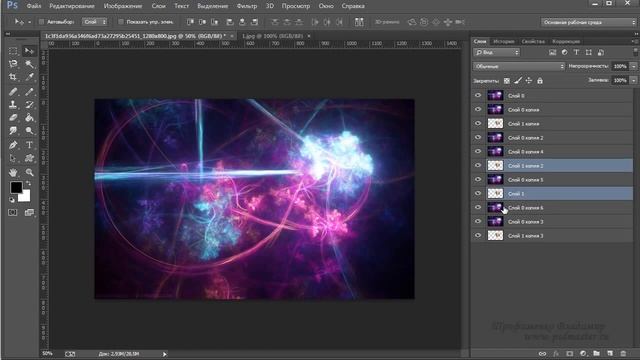Open the fill slider arrow
640x360 pixels.
tap(633, 80)
